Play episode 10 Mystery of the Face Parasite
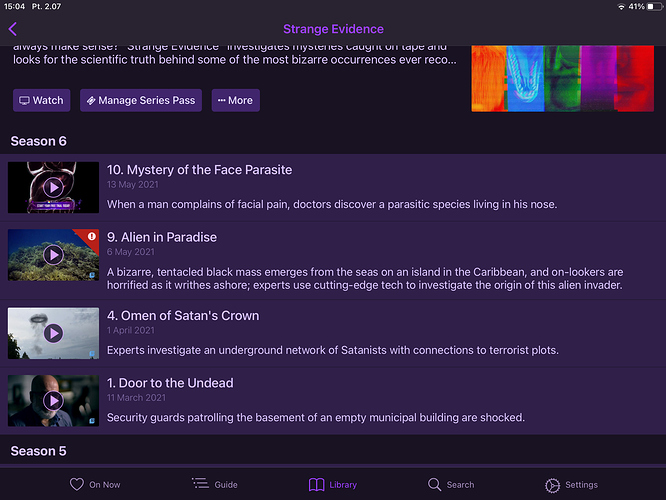666x500 pixels. [x=53, y=188]
